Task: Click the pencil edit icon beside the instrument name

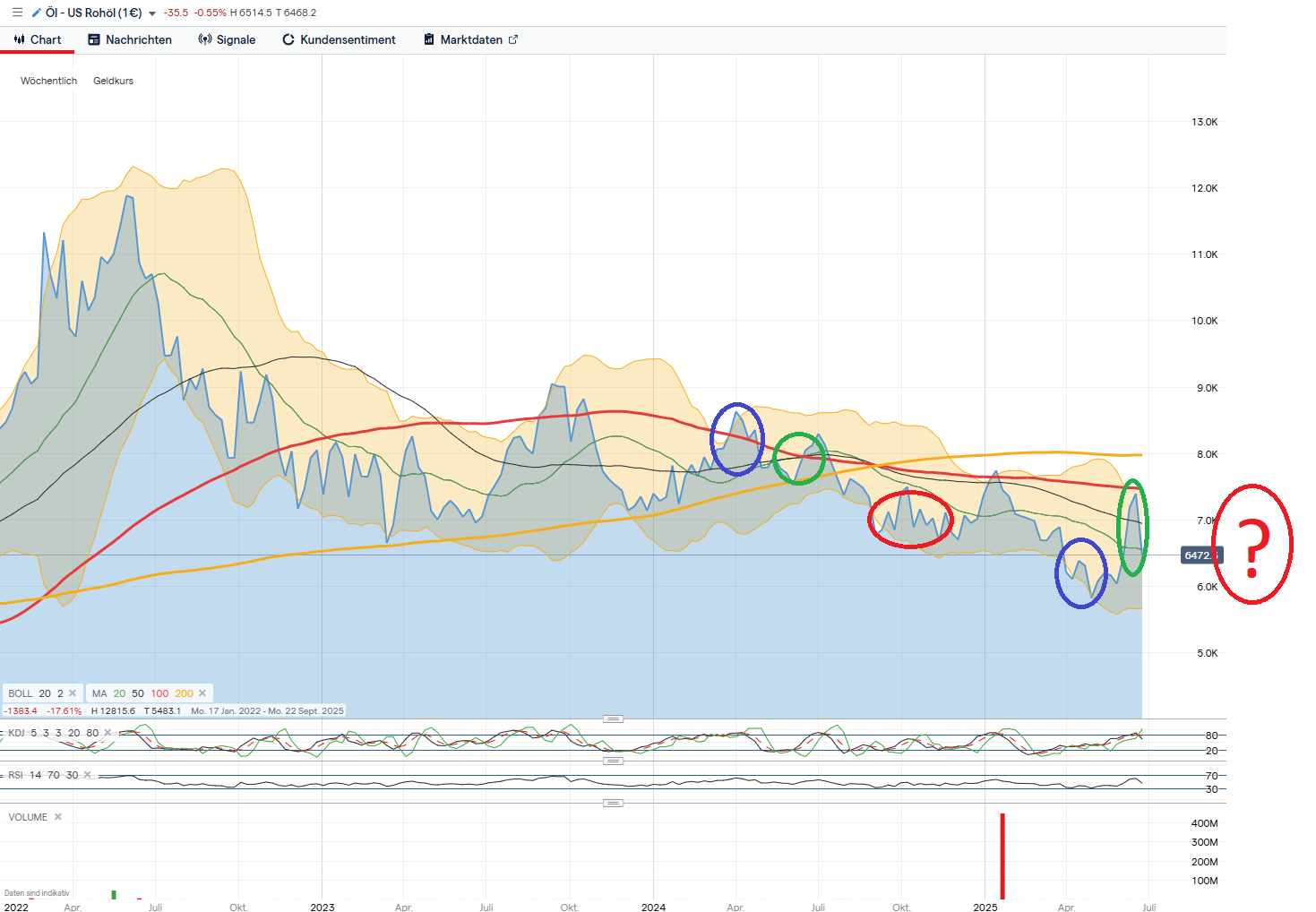Action: (37, 13)
